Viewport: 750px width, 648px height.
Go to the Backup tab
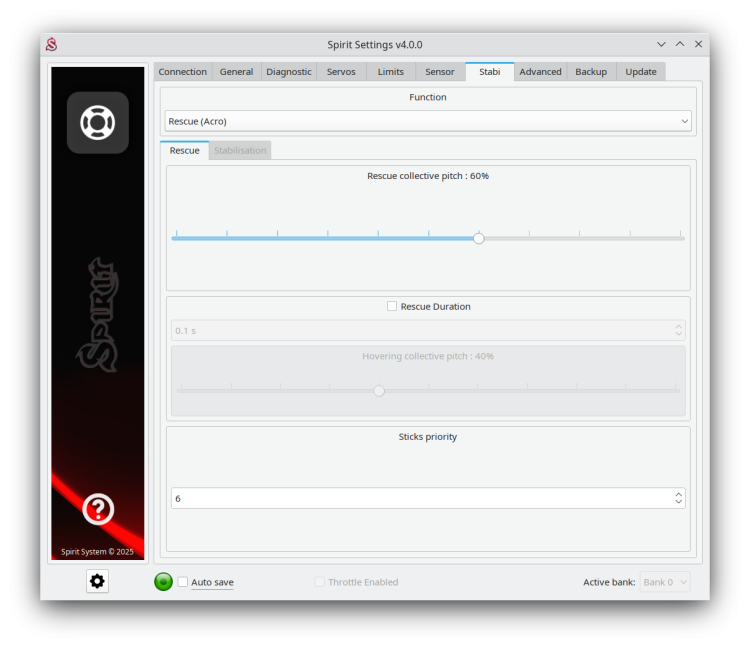(x=591, y=72)
